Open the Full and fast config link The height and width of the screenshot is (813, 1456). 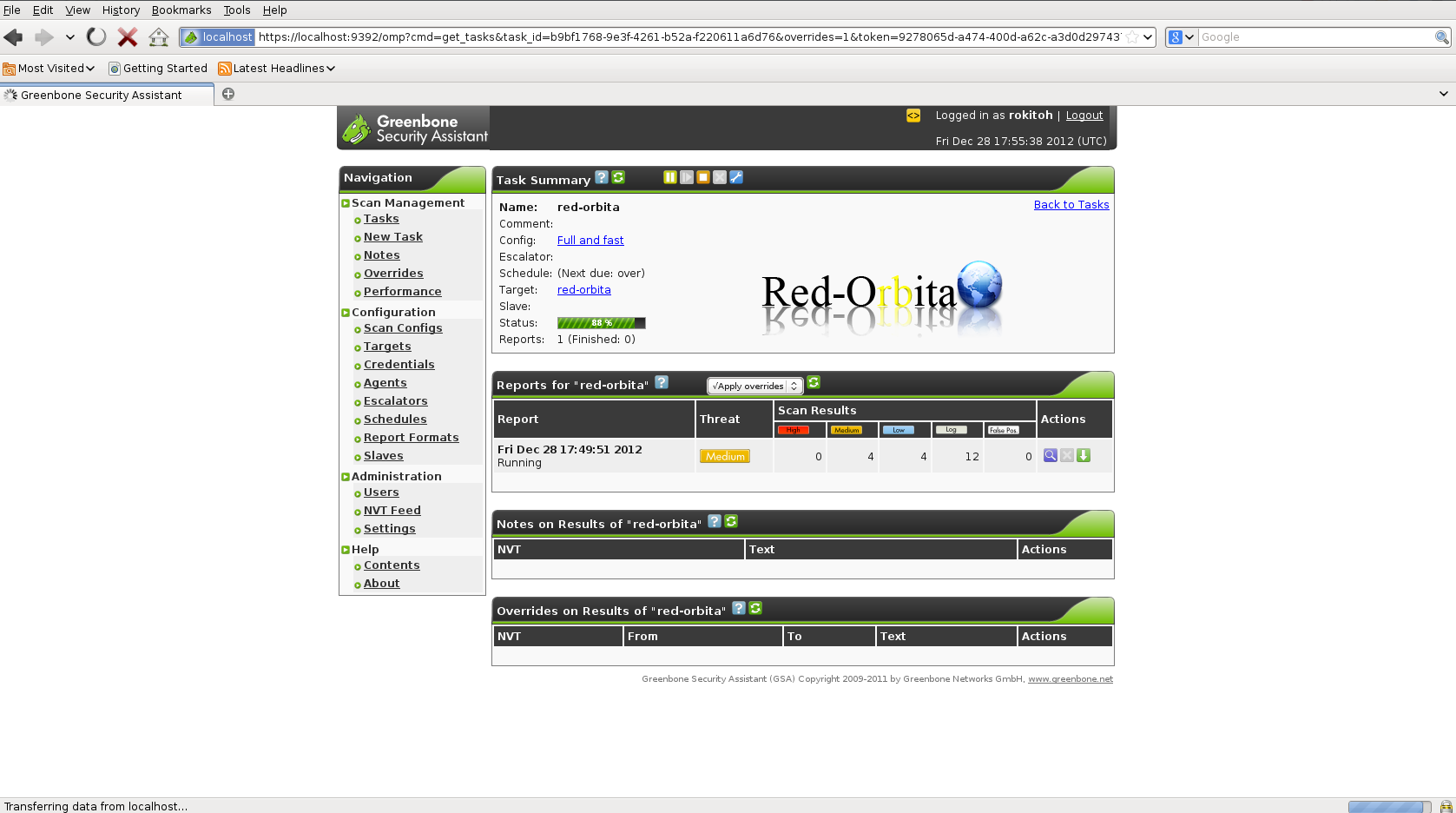590,241
